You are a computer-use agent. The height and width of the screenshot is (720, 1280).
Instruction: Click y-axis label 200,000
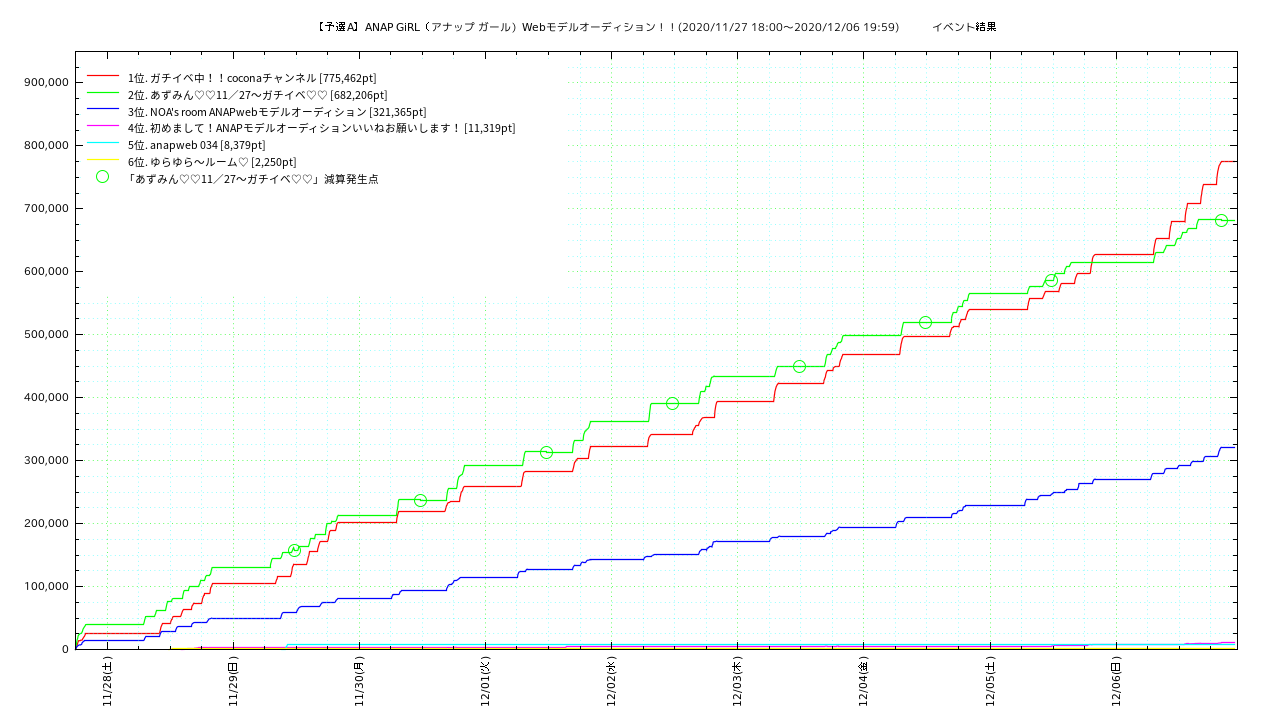[x=45, y=524]
